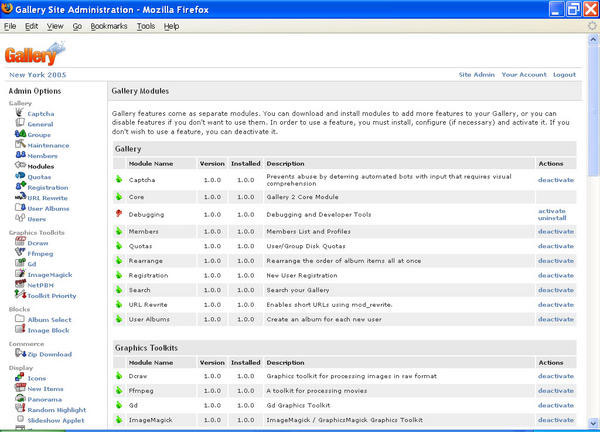Click the Modules sidebar icon

pos(20,165)
